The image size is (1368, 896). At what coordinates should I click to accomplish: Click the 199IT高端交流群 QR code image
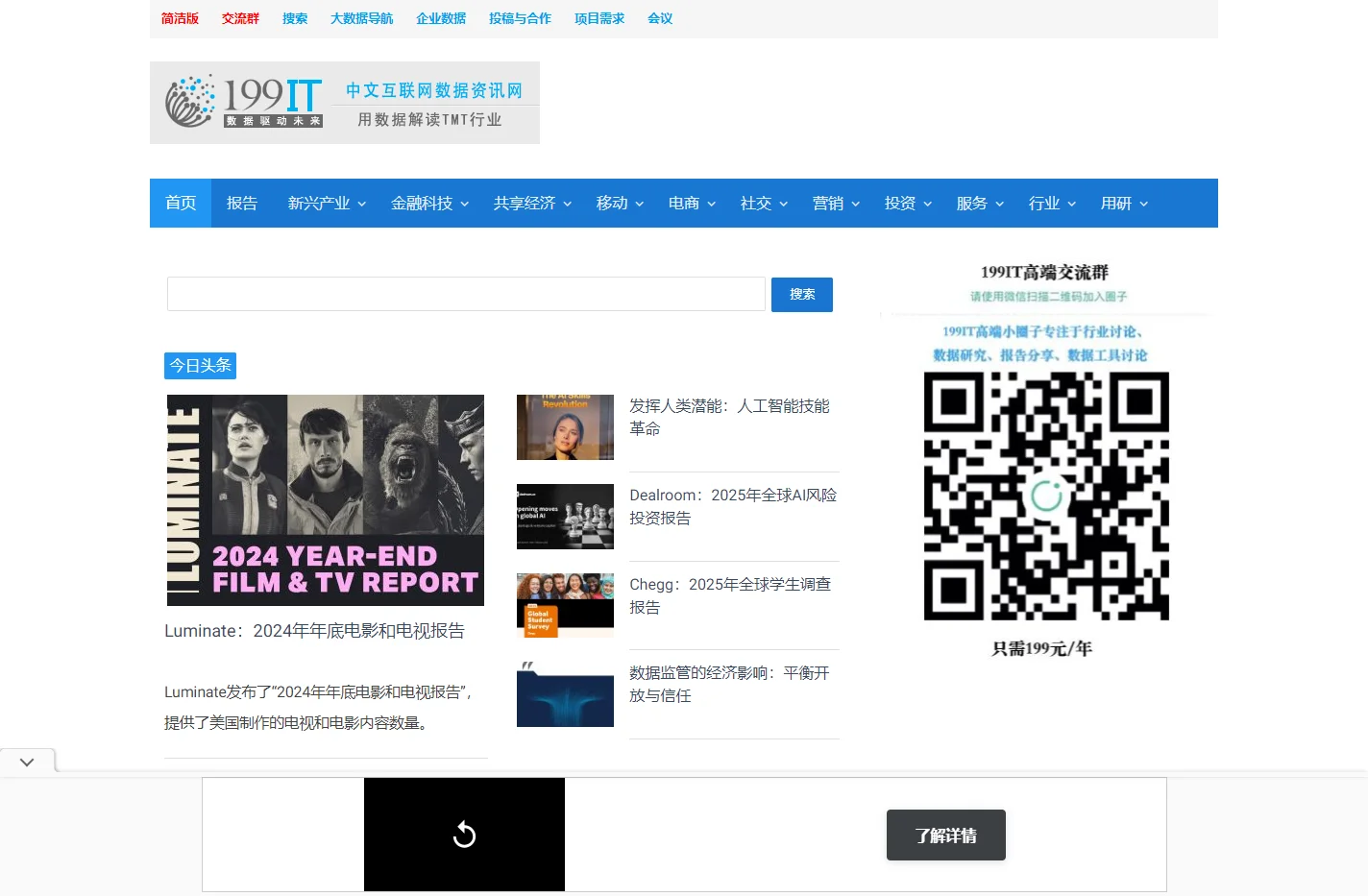coord(1045,496)
